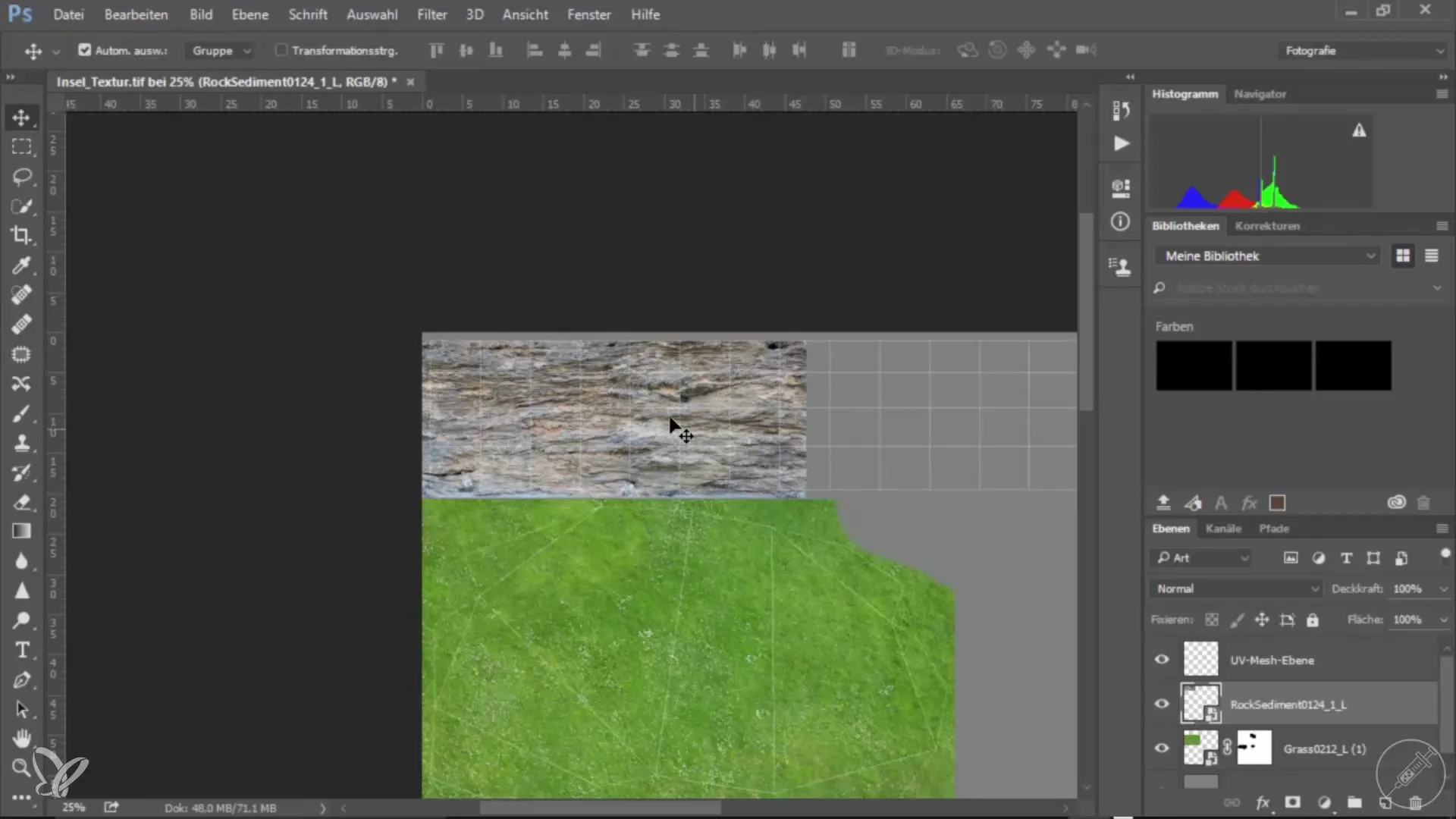Click the third black swatch under Farben
Screen dimensions: 1456x819
click(x=1353, y=366)
